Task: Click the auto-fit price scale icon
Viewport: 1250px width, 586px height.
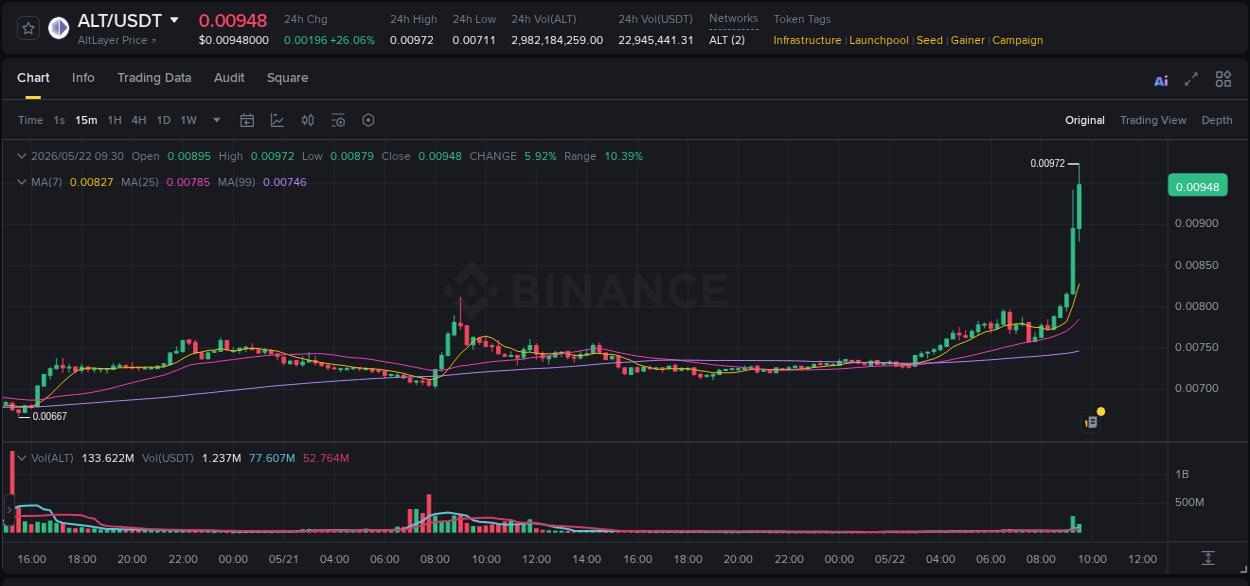Action: [1208, 557]
